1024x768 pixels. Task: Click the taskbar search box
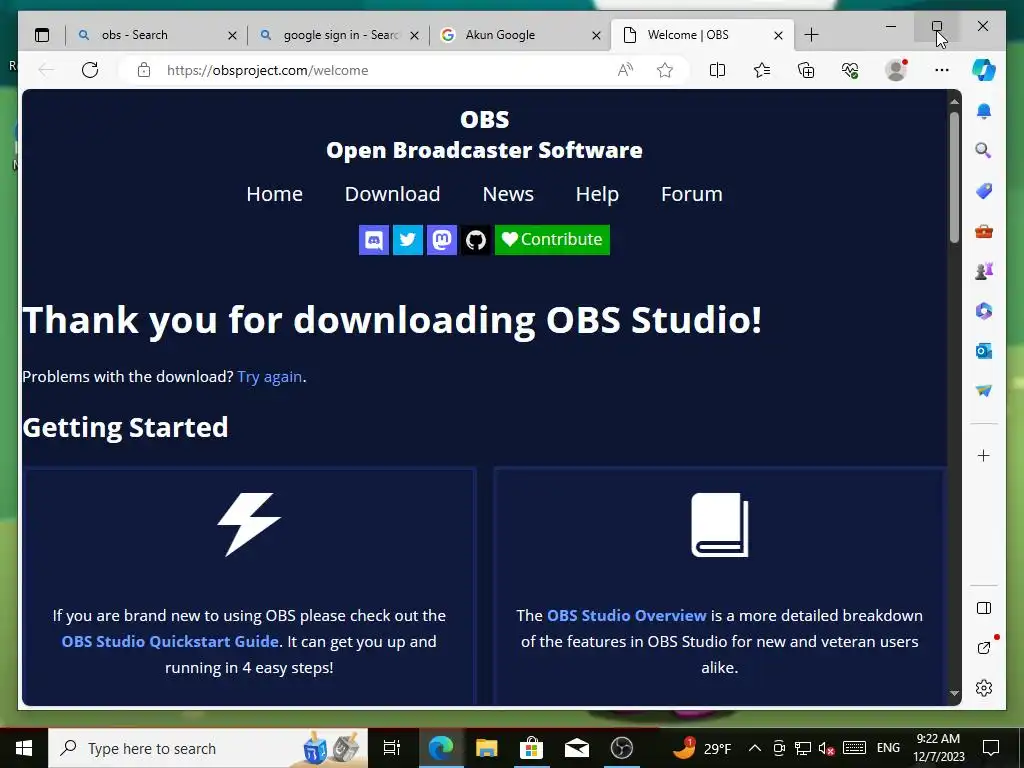click(x=208, y=748)
